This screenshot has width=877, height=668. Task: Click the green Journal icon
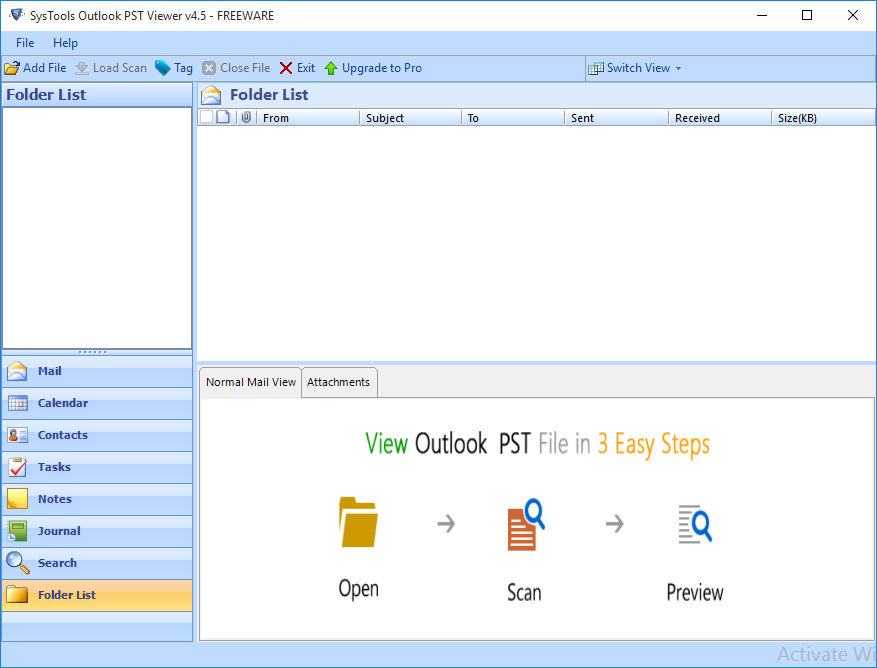point(17,531)
